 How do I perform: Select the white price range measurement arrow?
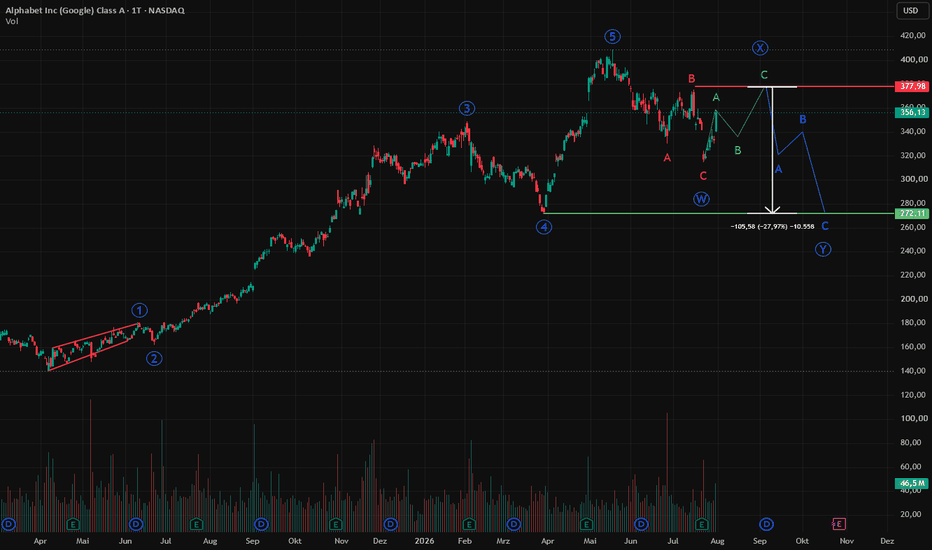(772, 150)
